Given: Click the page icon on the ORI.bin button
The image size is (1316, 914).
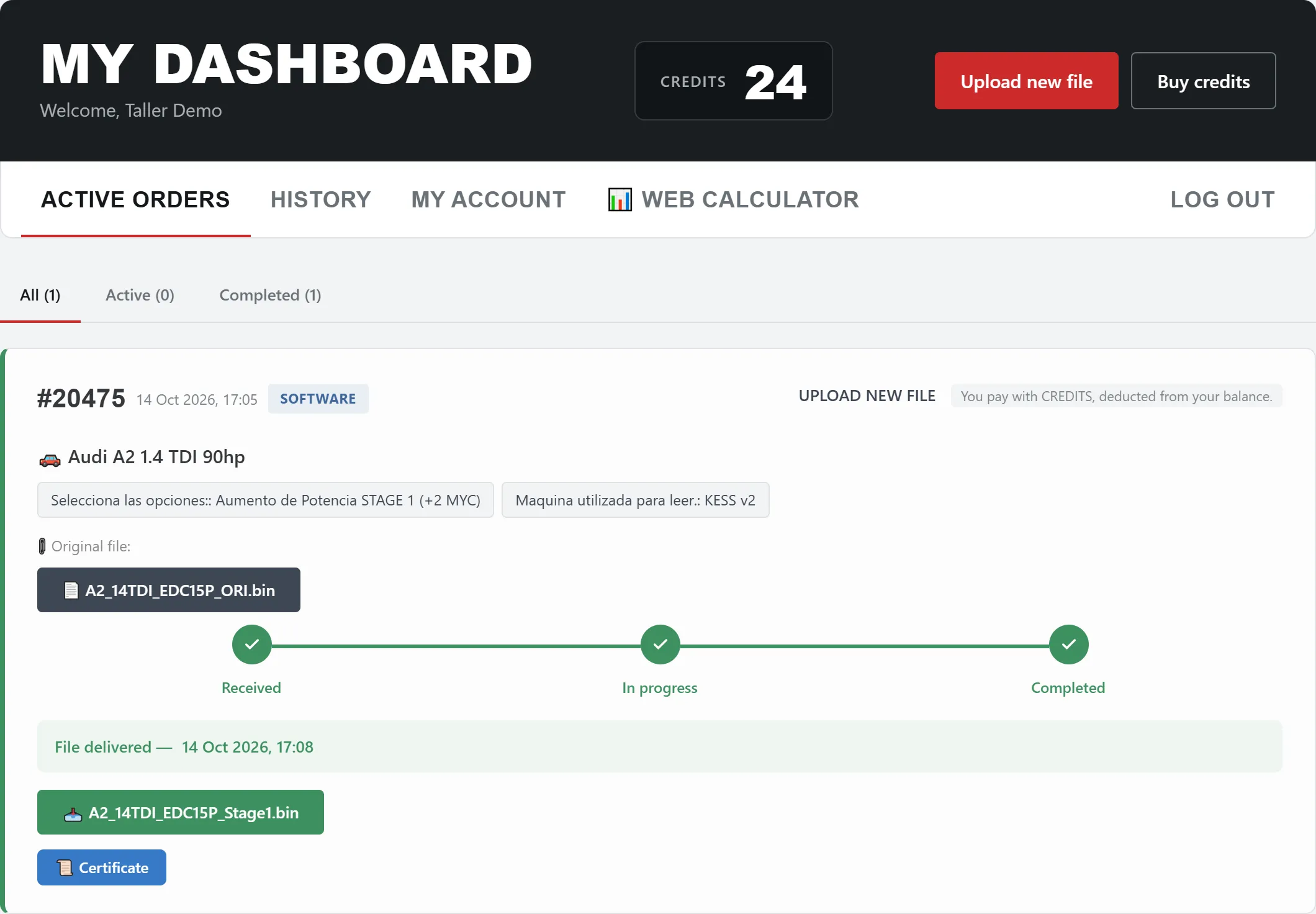Looking at the screenshot, I should (71, 590).
